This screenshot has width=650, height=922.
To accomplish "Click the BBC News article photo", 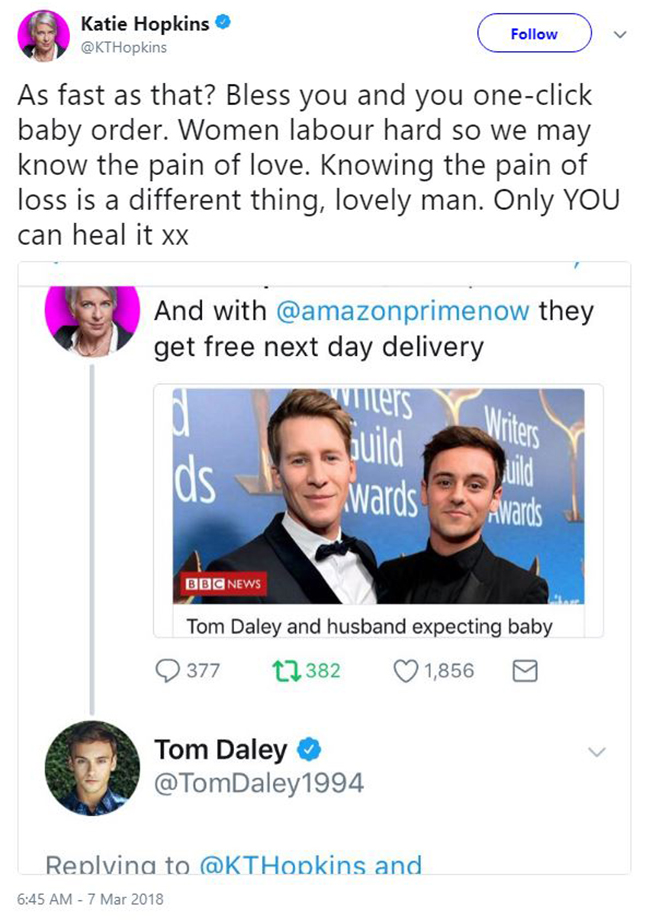I will [378, 495].
